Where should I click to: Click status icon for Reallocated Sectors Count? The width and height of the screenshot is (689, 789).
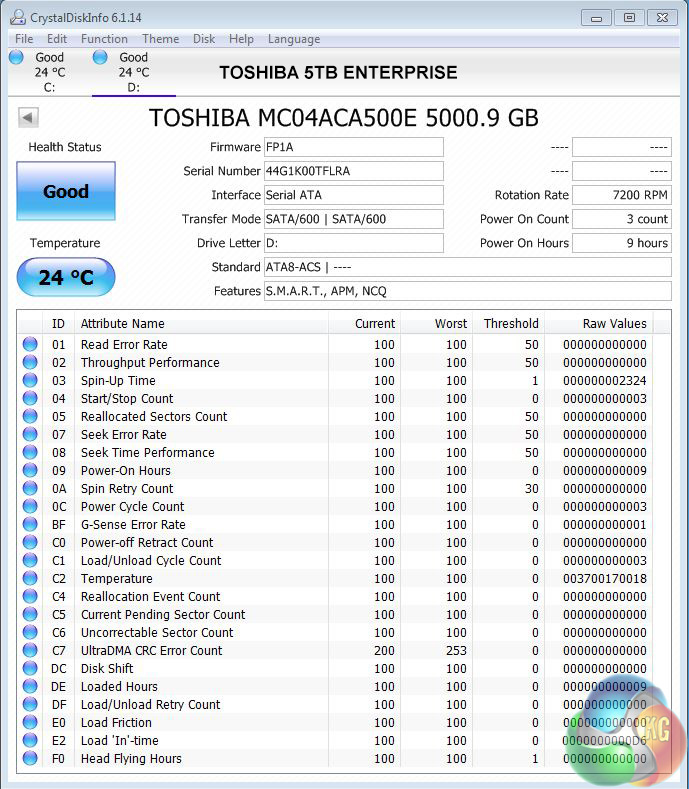30,416
